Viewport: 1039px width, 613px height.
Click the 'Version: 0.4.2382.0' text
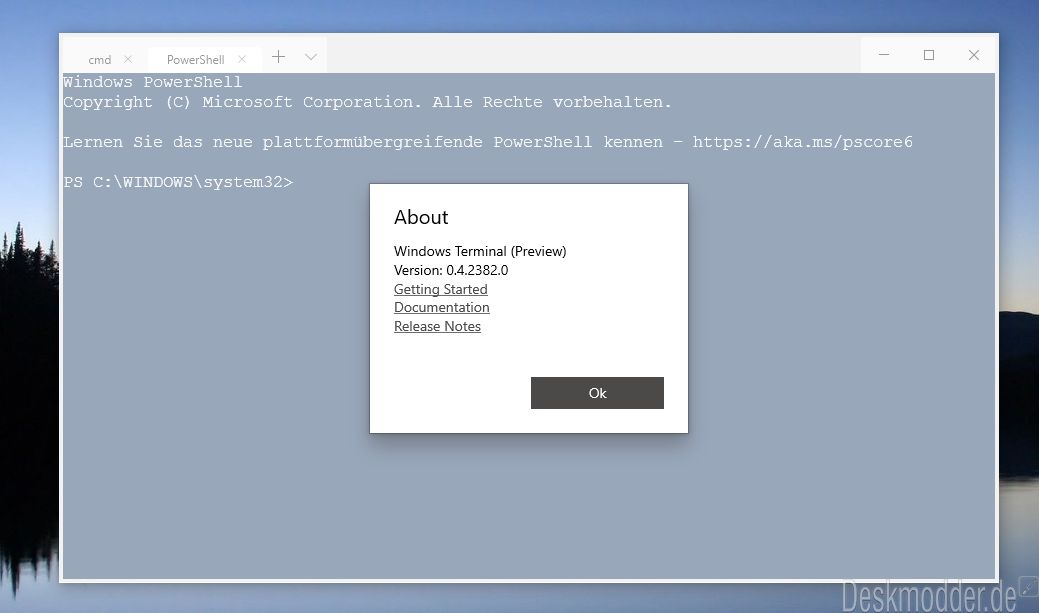[451, 270]
